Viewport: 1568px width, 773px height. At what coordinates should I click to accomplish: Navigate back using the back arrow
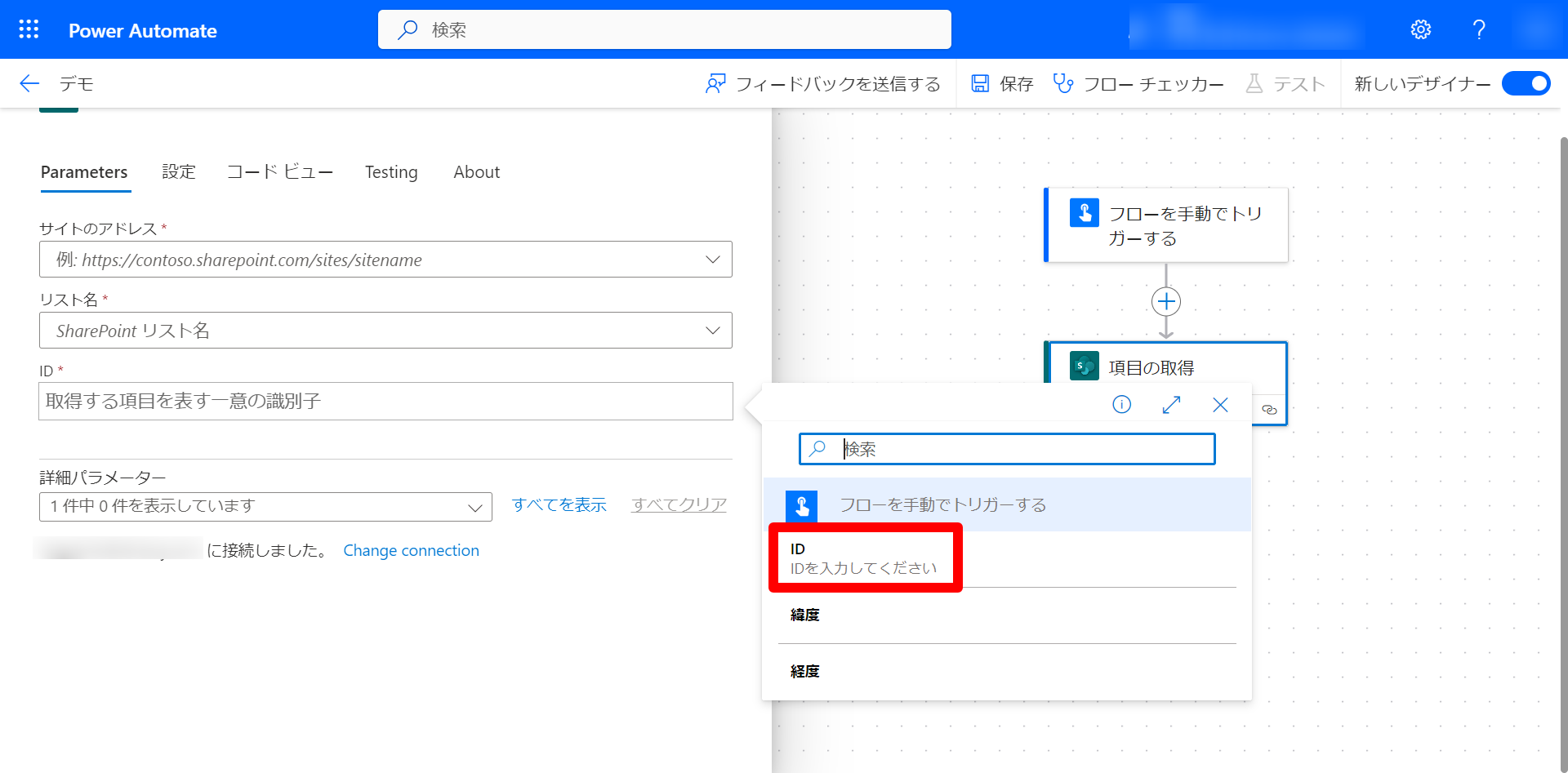[x=28, y=83]
